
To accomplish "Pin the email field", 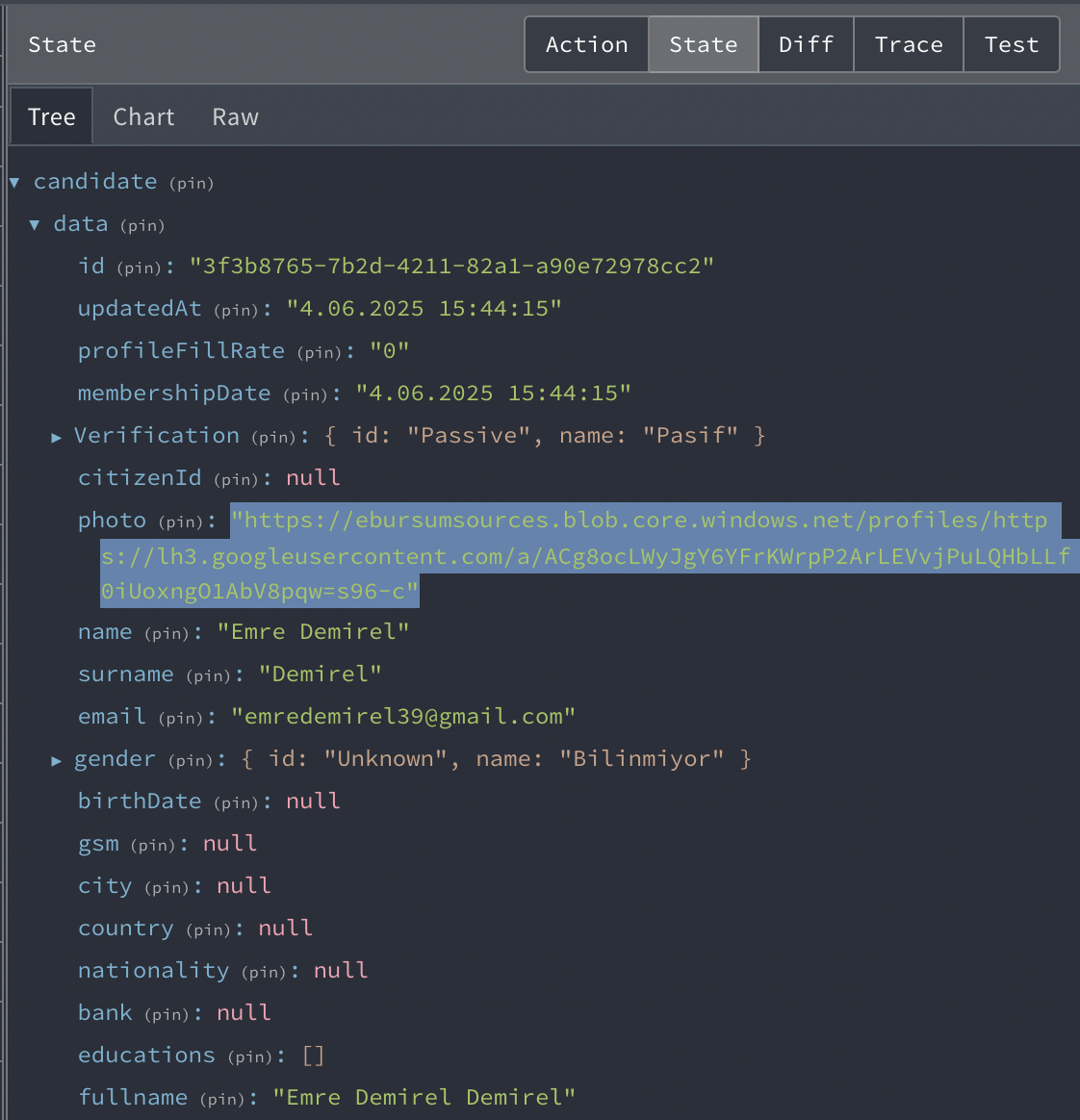I will [x=180, y=718].
